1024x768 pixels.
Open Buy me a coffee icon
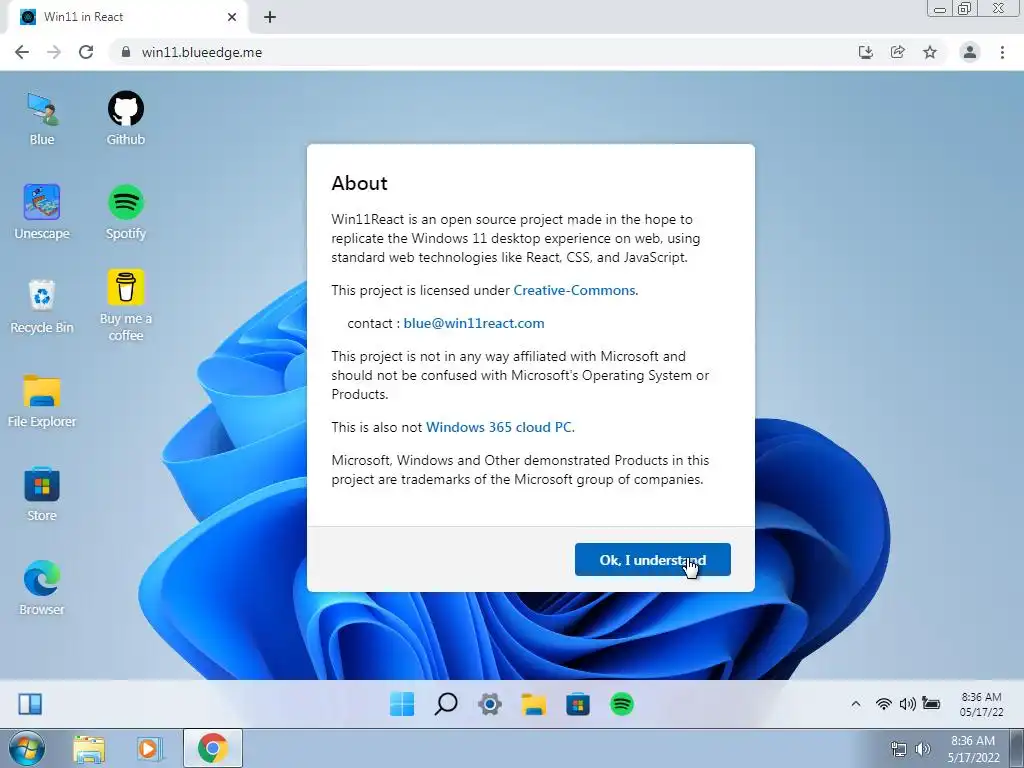[125, 306]
